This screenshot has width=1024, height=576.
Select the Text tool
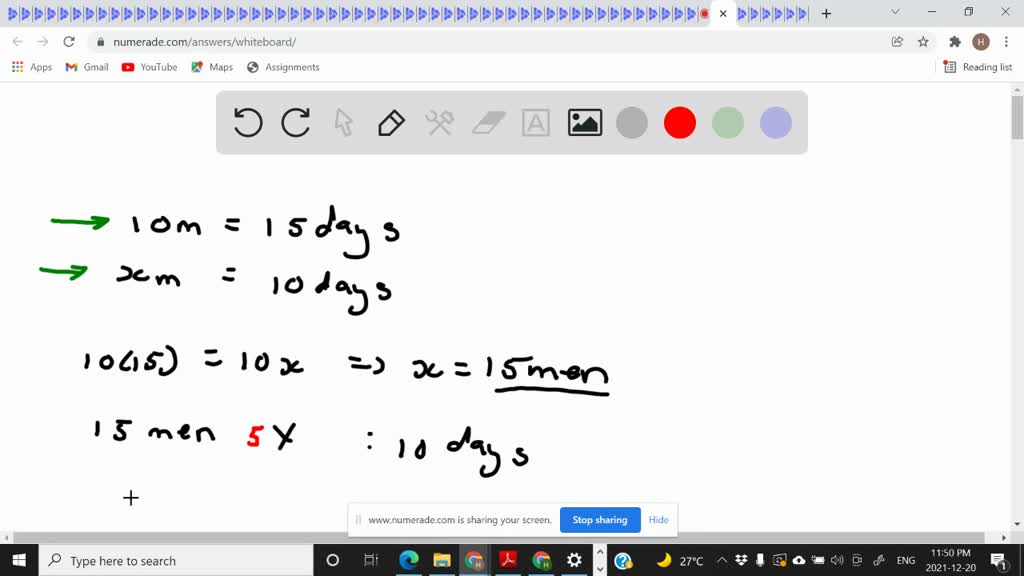536,123
